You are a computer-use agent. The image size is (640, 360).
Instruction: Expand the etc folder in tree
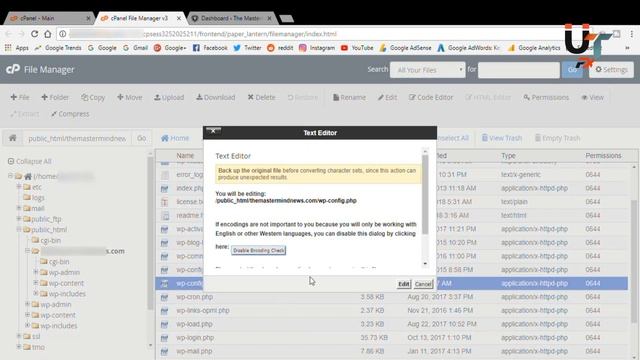pos(19,187)
